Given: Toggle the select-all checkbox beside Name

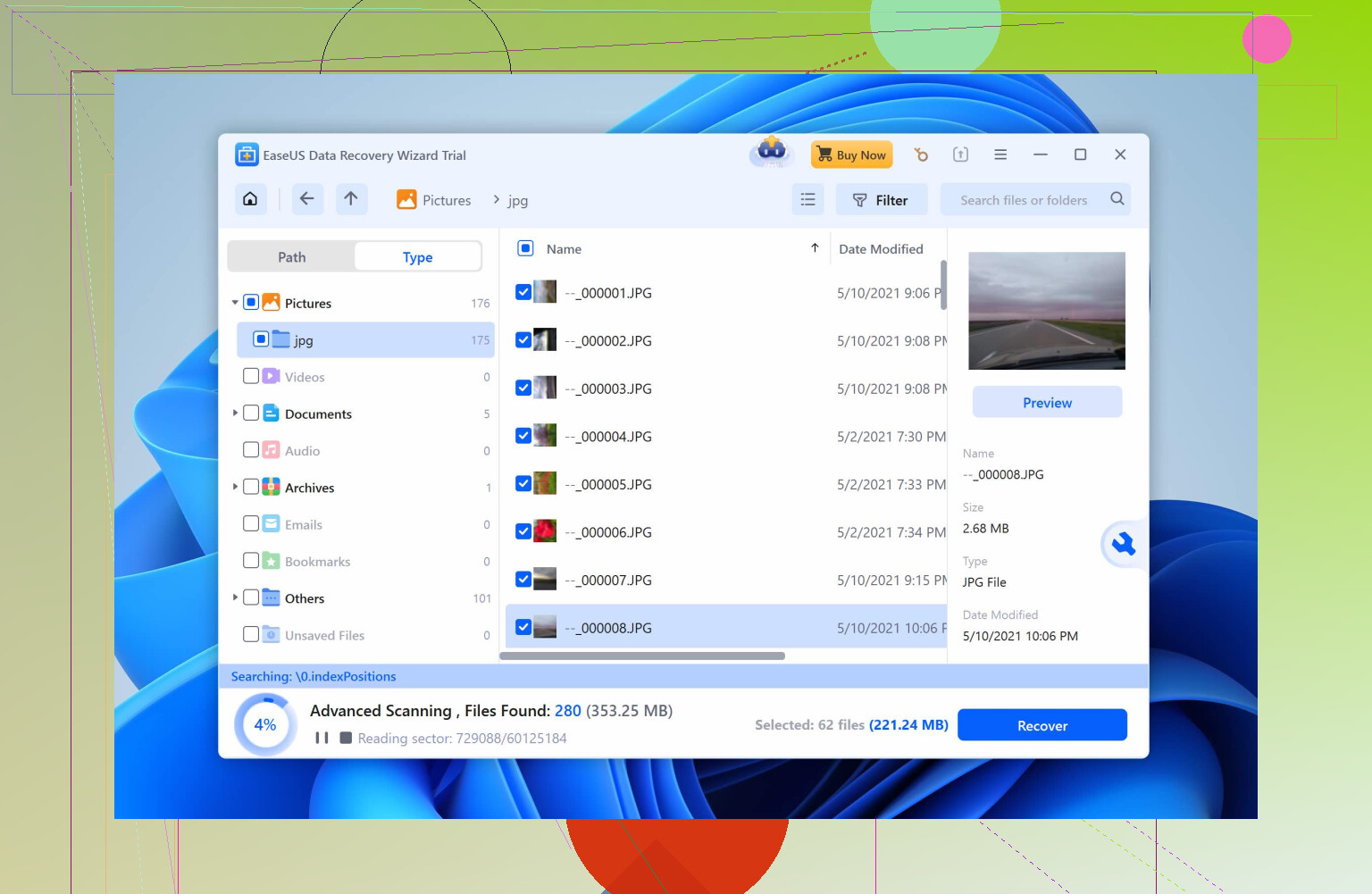Looking at the screenshot, I should (526, 249).
